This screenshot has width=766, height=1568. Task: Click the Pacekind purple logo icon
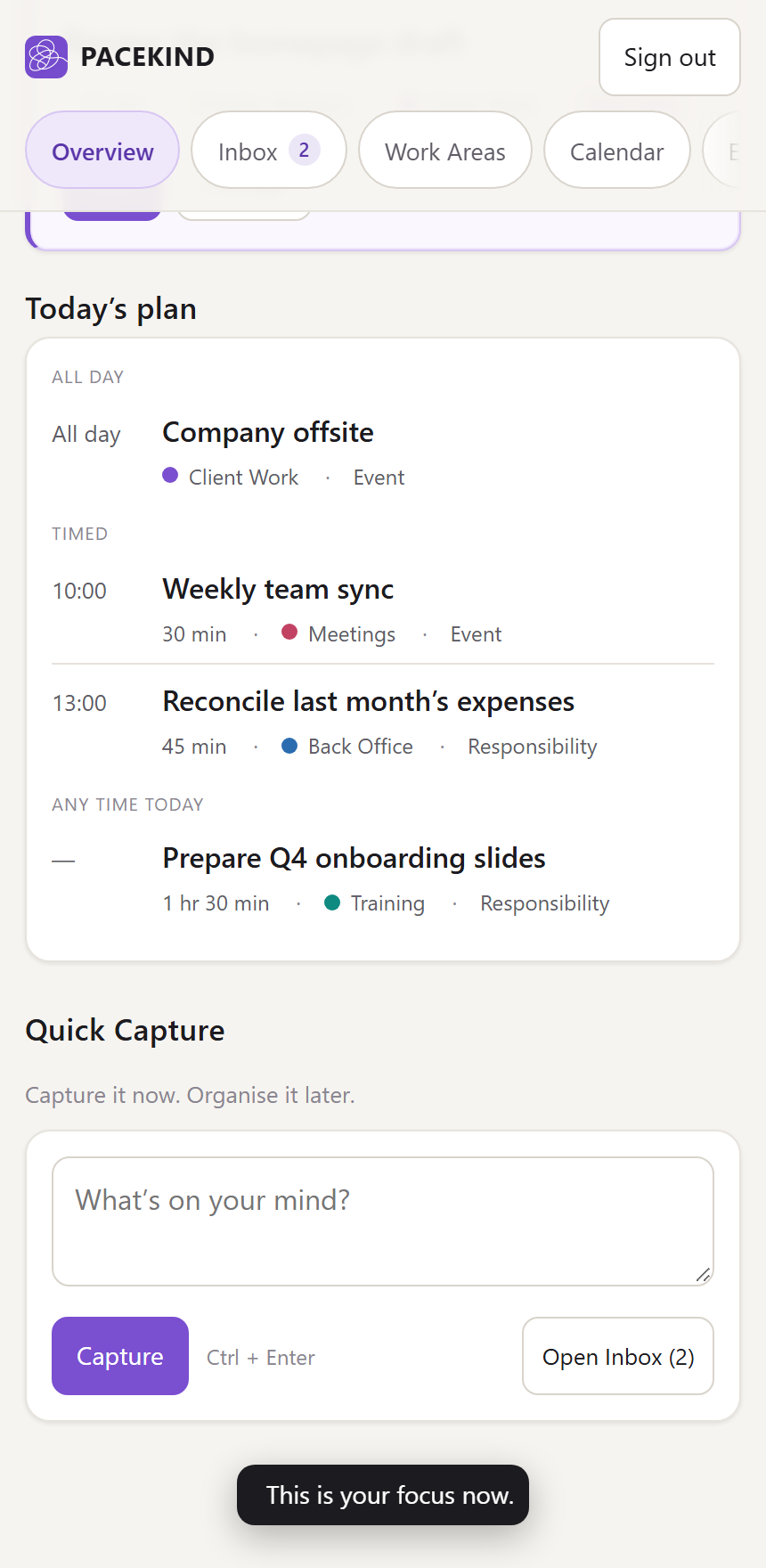46,57
